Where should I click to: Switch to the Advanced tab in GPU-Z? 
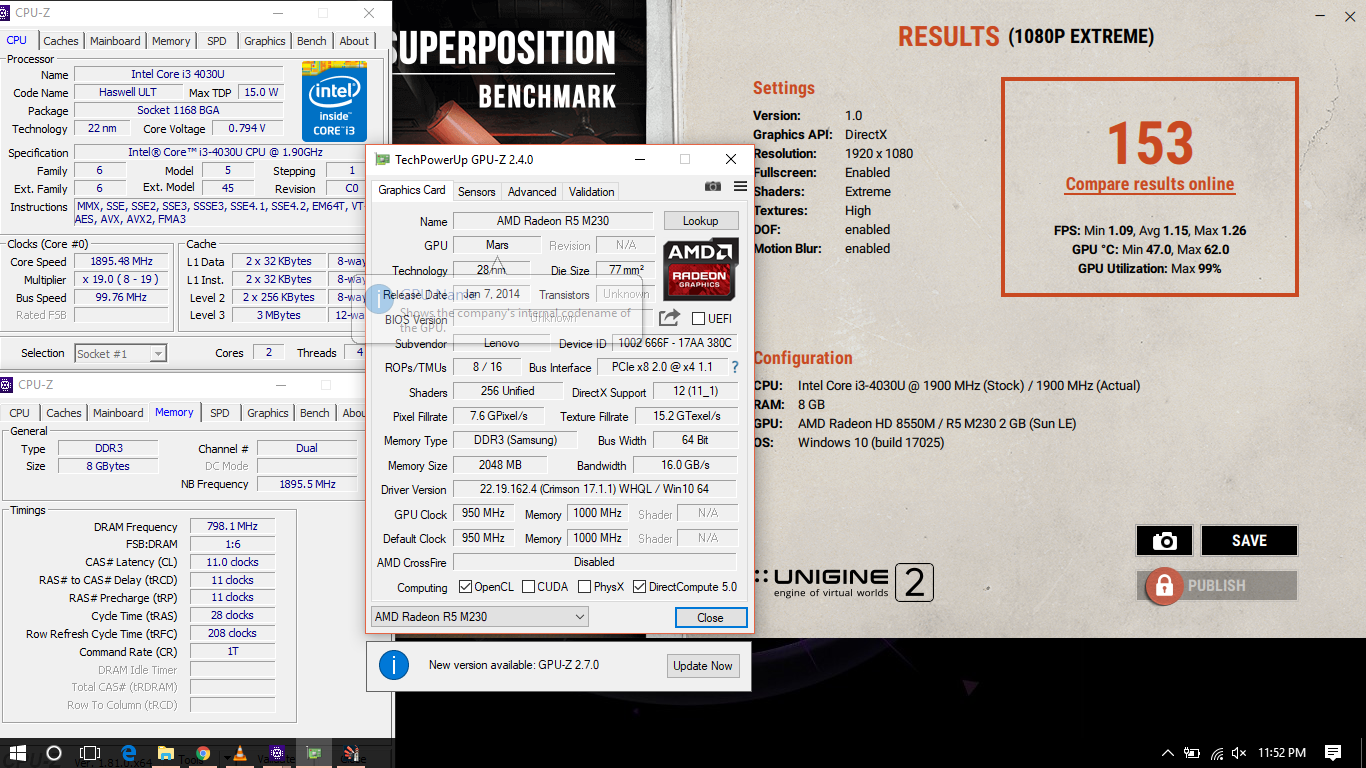pyautogui.click(x=532, y=192)
